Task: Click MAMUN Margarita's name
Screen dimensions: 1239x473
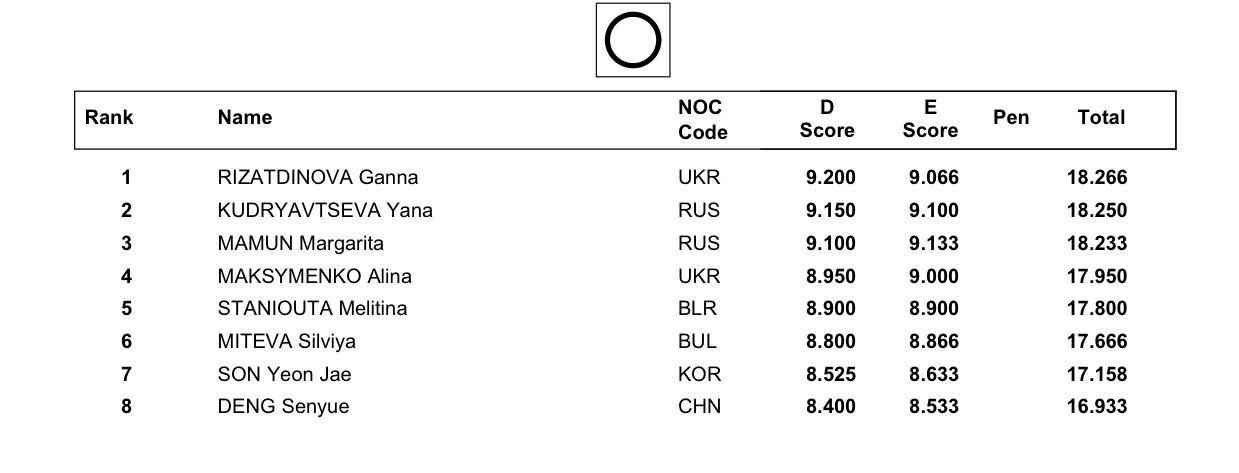Action: (x=300, y=244)
